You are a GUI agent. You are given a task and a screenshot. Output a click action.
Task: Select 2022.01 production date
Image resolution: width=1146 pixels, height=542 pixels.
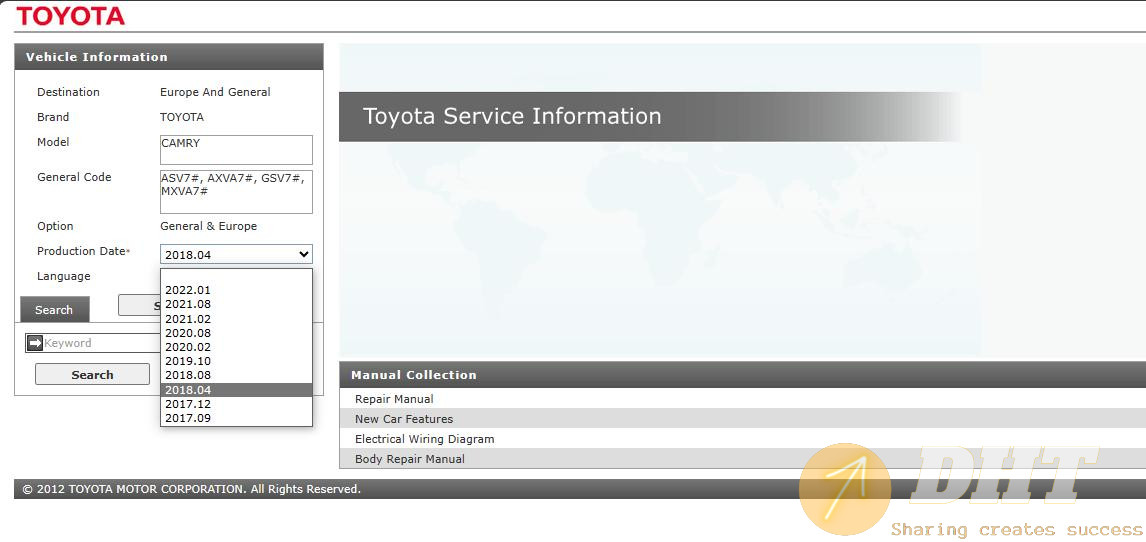click(x=236, y=290)
